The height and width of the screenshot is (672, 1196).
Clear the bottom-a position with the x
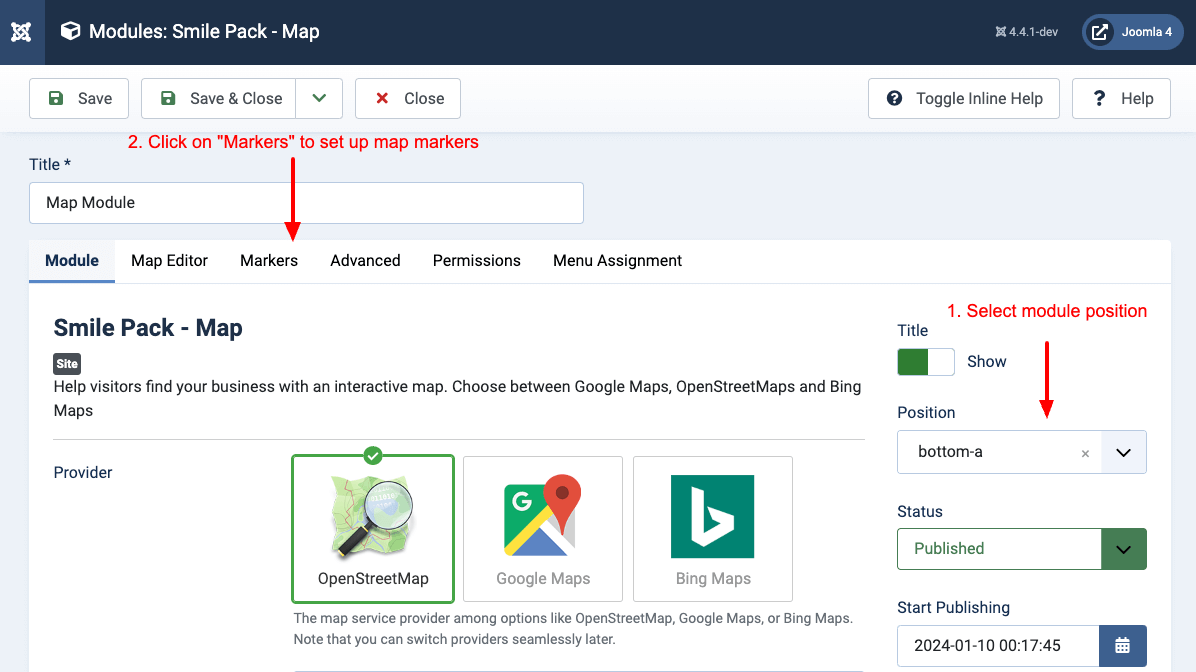tap(1085, 454)
